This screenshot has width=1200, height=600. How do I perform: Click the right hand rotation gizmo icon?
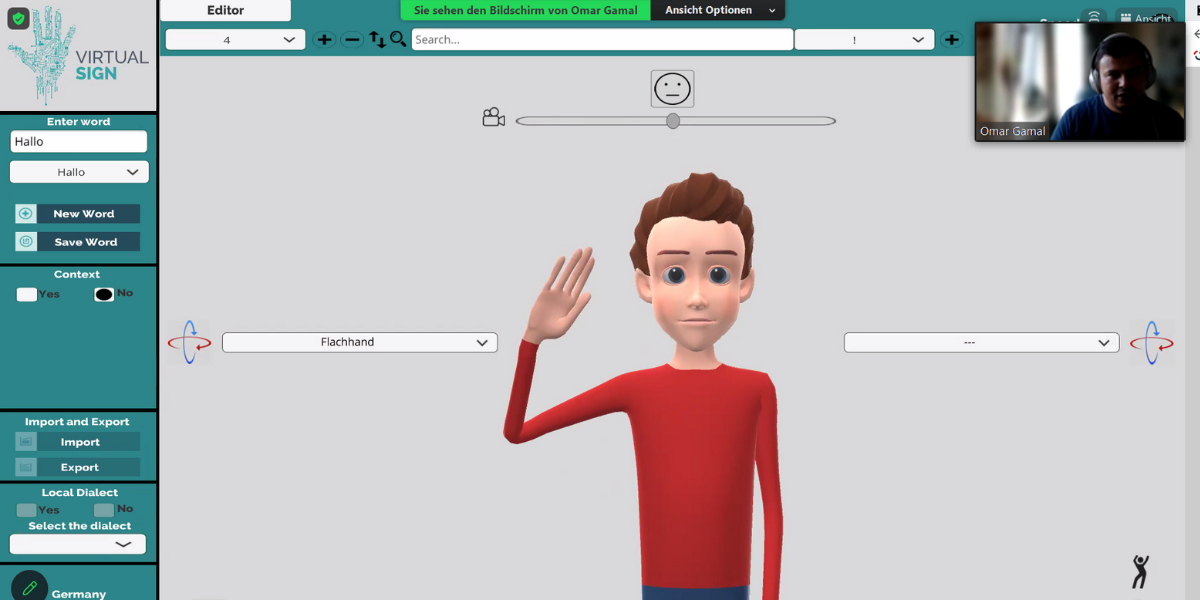click(1152, 342)
